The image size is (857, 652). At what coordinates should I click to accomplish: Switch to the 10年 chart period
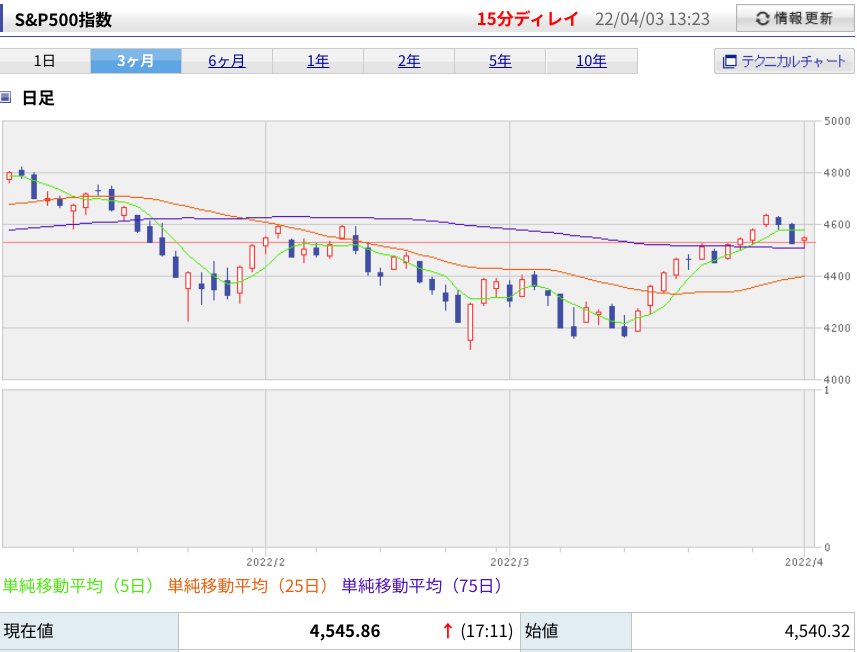click(591, 61)
